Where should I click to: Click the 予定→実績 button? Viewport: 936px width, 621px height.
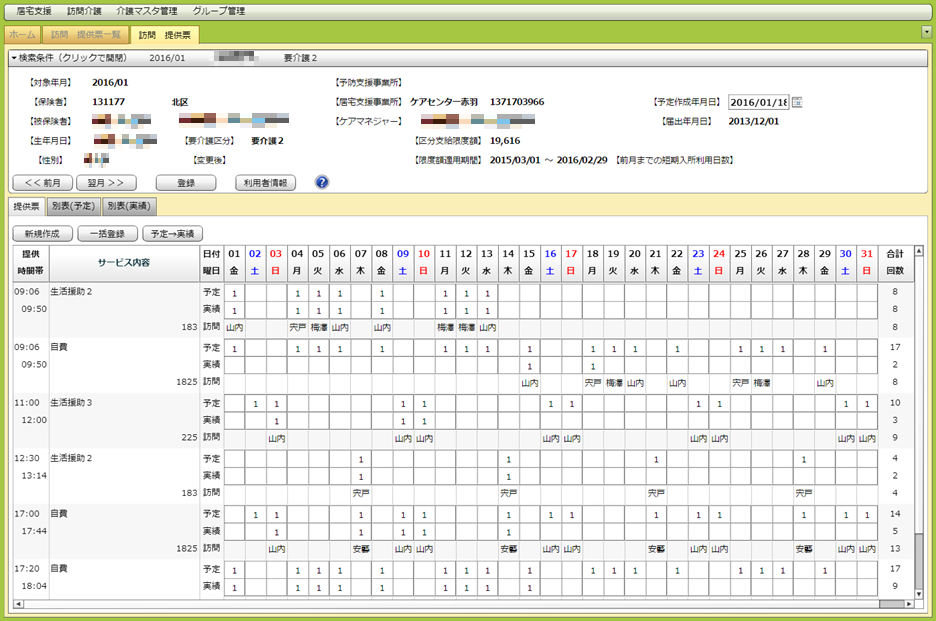172,233
